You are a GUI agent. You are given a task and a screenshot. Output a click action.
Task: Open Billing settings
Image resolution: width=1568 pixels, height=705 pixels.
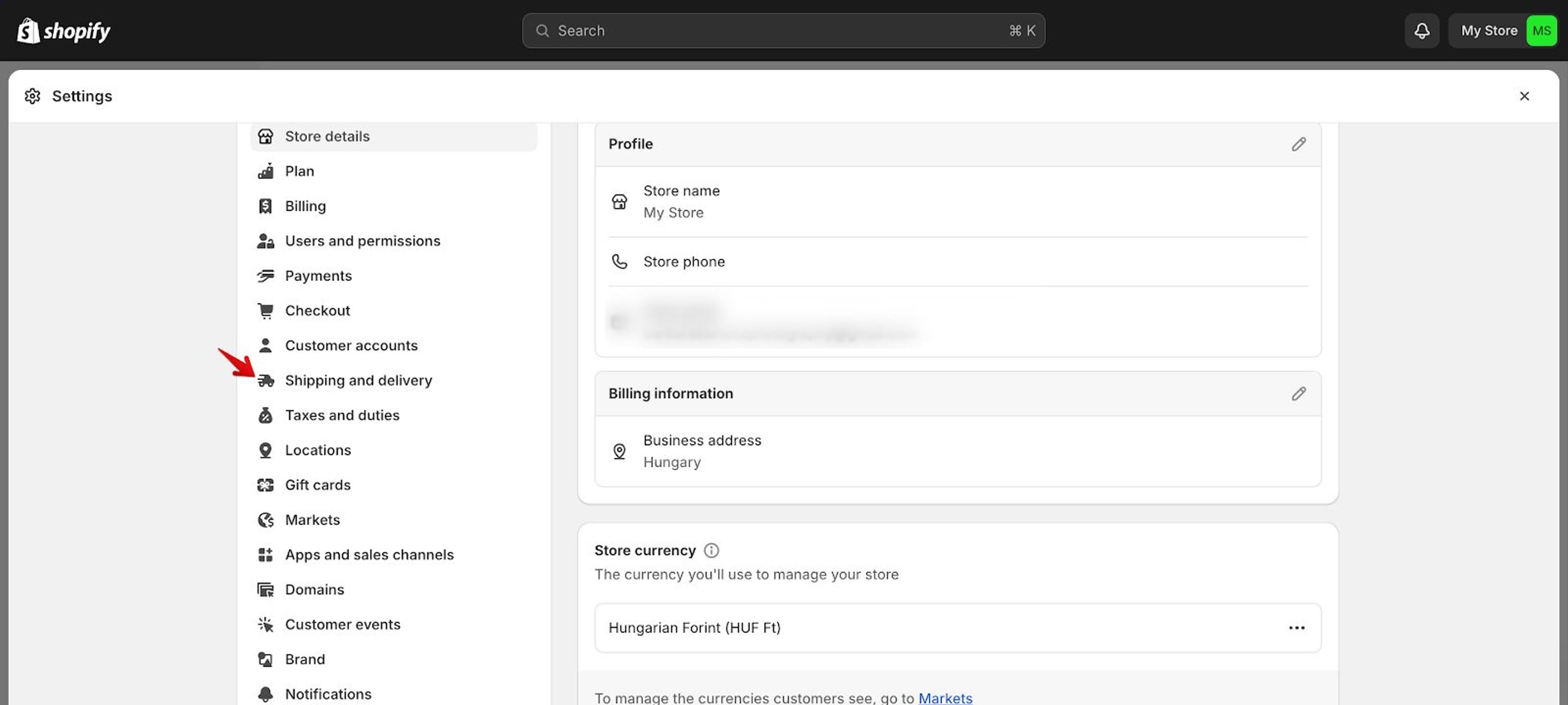394,206
